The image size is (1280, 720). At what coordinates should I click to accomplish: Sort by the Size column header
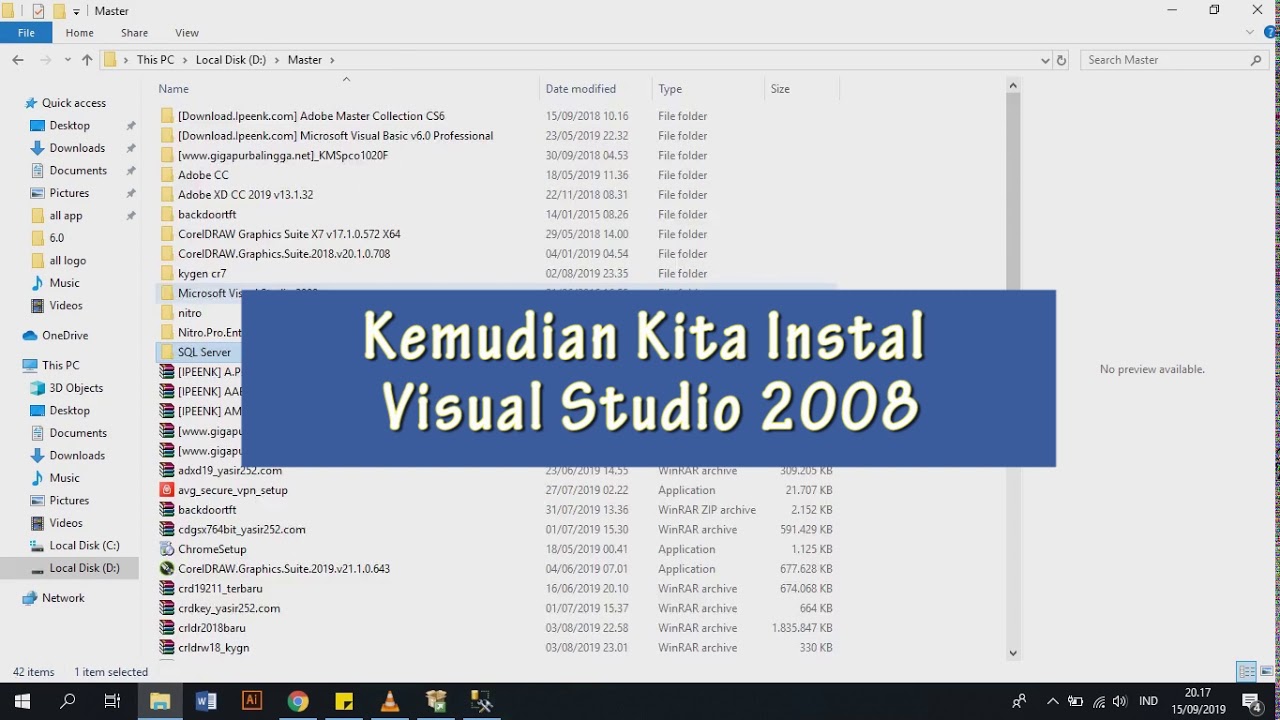[802, 89]
